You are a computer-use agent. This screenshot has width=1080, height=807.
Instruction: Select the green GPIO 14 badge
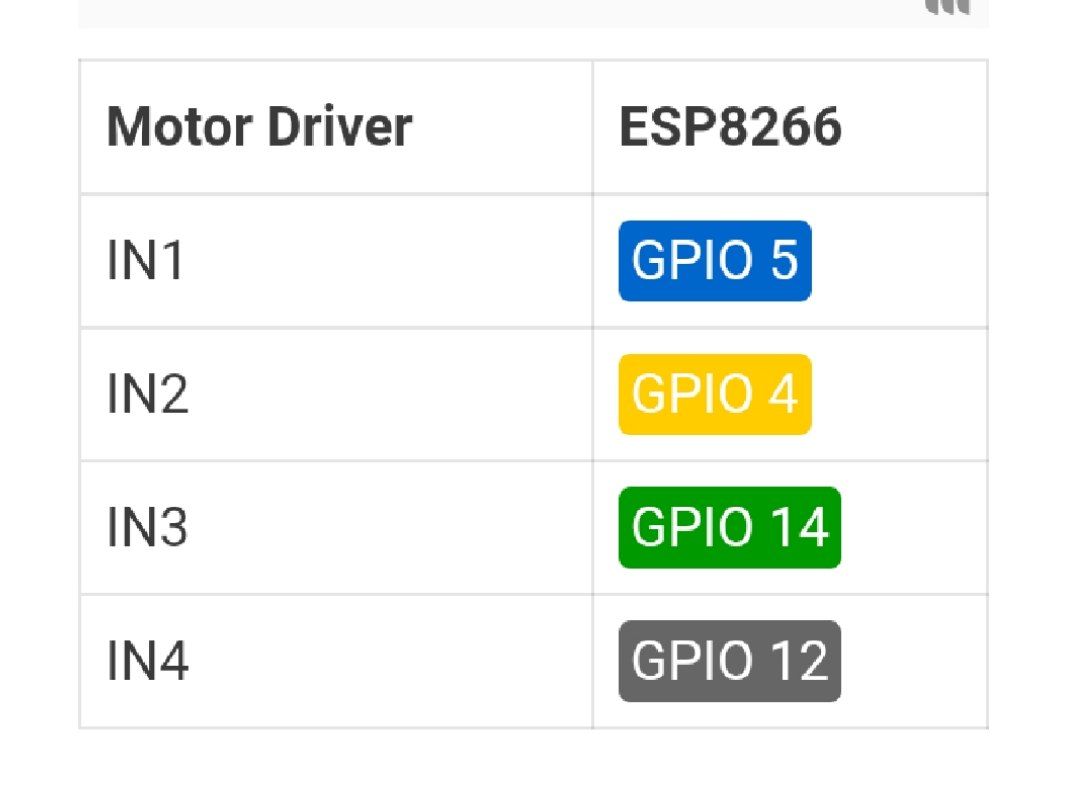(x=729, y=527)
